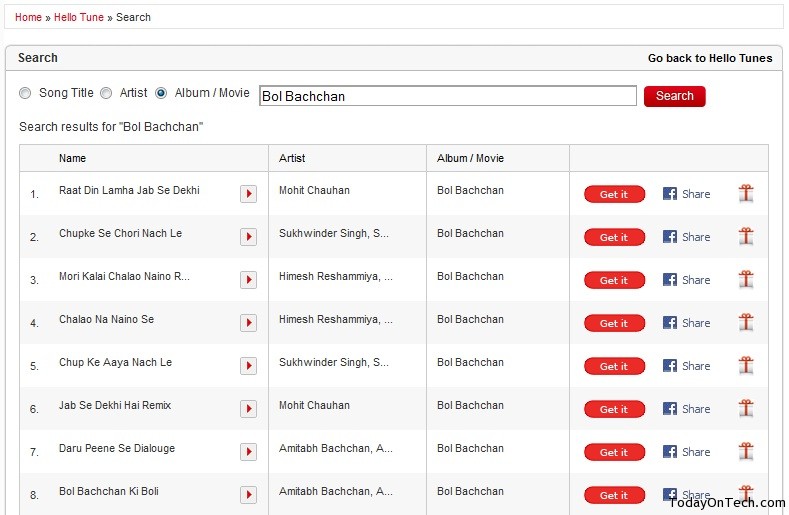The width and height of the screenshot is (789, 515).
Task: Share Chupke Se Chori Nach Le on Facebook
Action: point(686,237)
